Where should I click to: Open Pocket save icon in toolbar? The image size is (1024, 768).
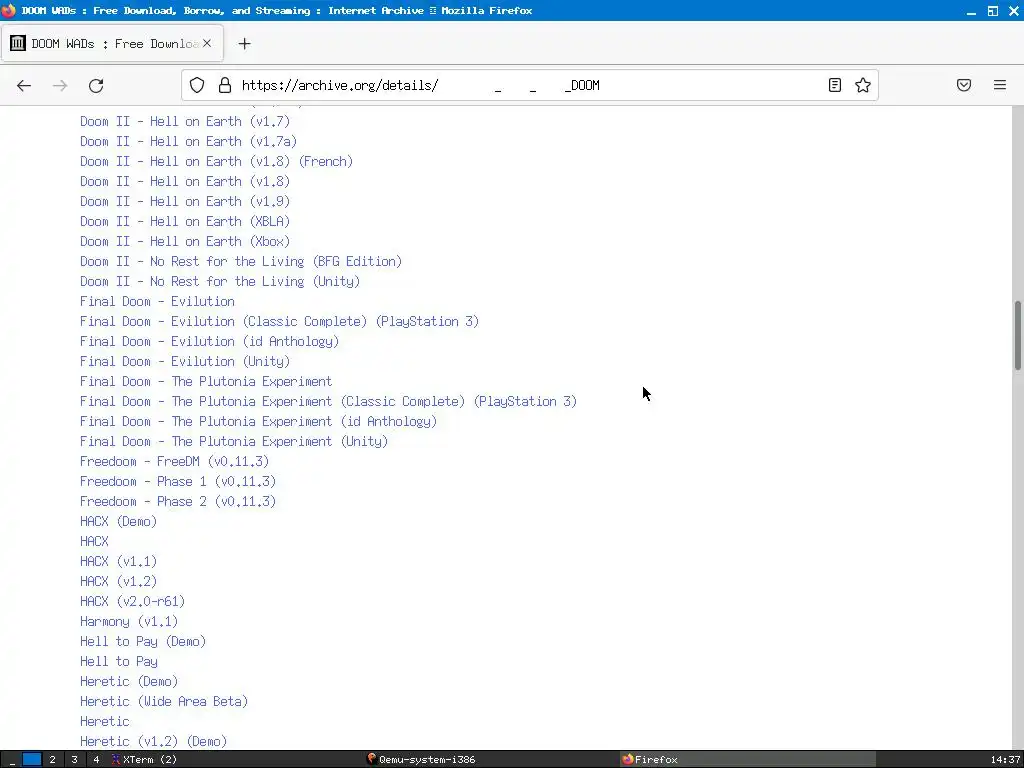pos(964,85)
